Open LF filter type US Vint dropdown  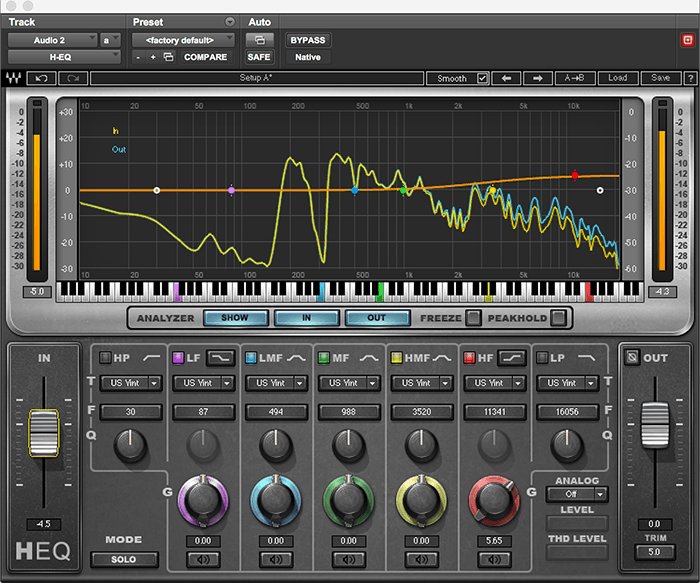pos(203,383)
